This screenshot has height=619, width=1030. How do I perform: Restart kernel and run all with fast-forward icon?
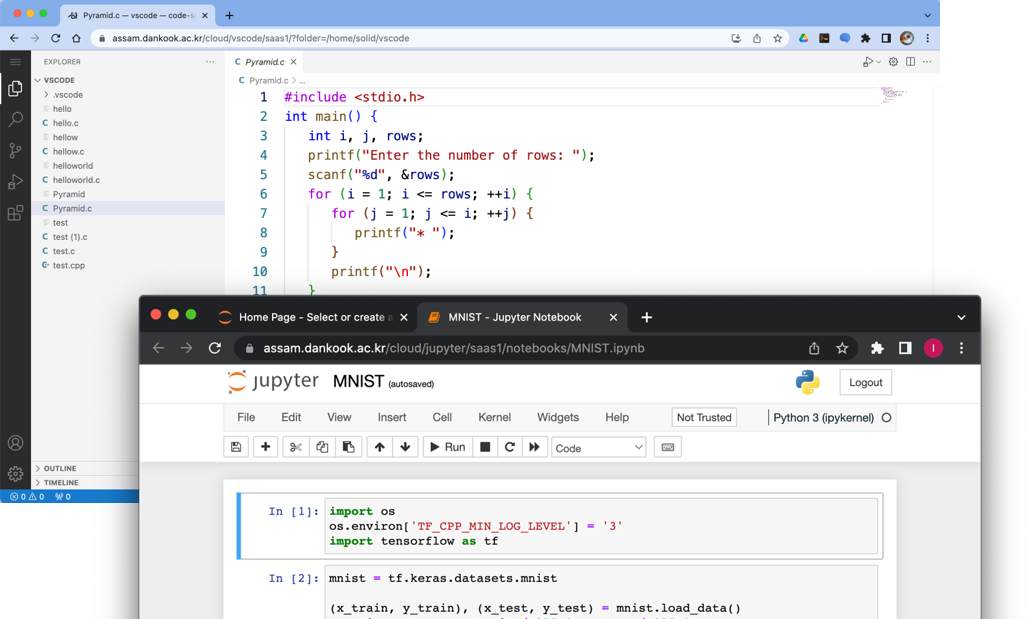coord(535,447)
